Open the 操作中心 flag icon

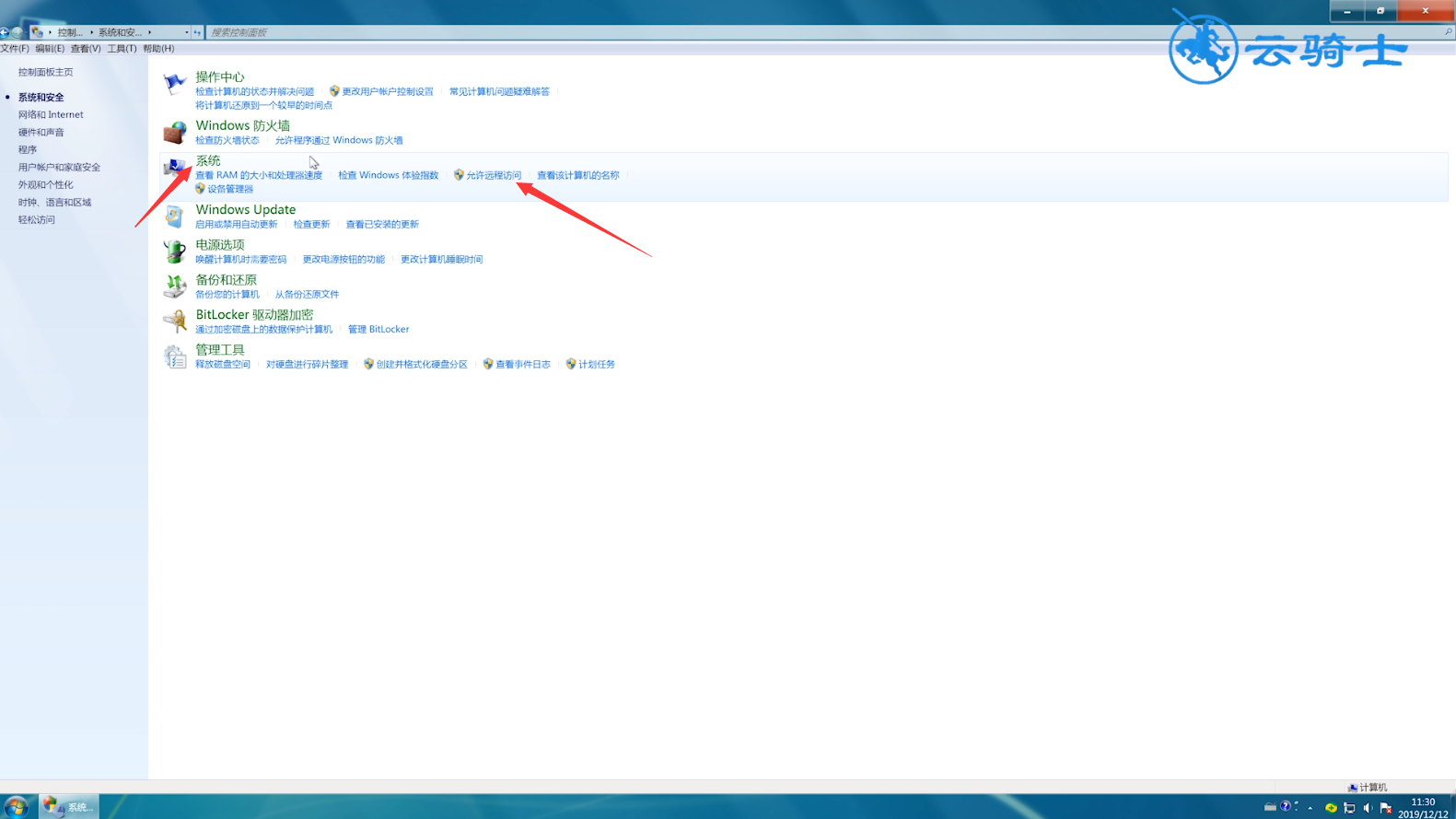[174, 84]
